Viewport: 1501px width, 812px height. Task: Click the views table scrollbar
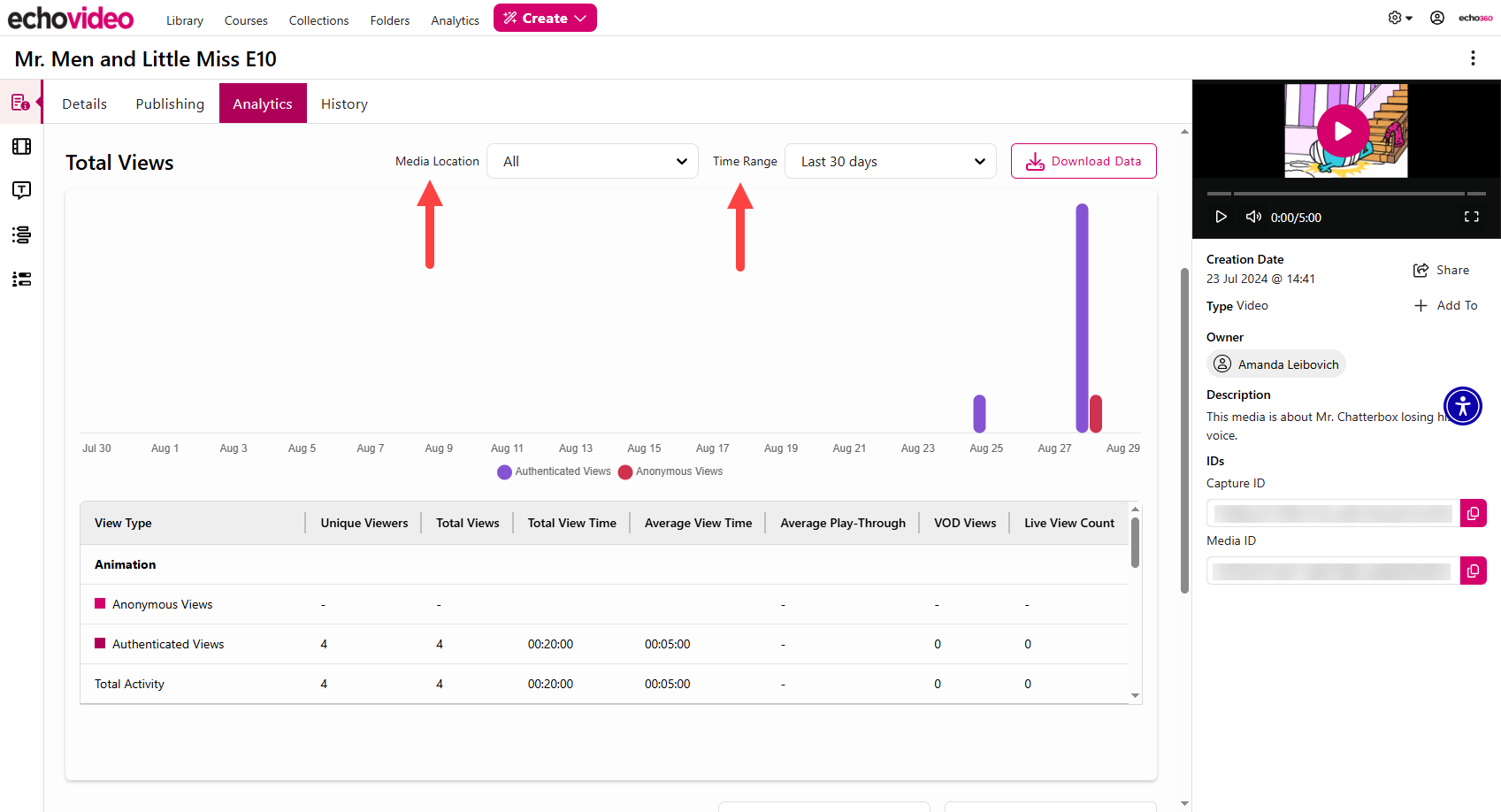click(1135, 541)
